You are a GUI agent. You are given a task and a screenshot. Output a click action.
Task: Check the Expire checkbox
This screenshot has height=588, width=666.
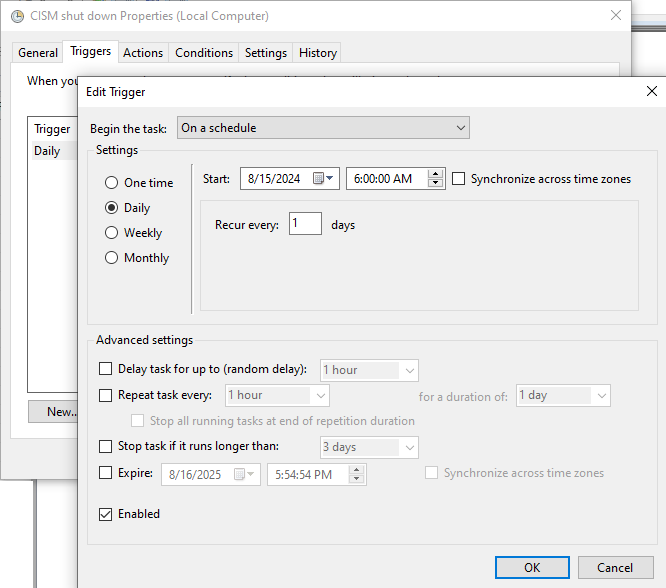[106, 473]
